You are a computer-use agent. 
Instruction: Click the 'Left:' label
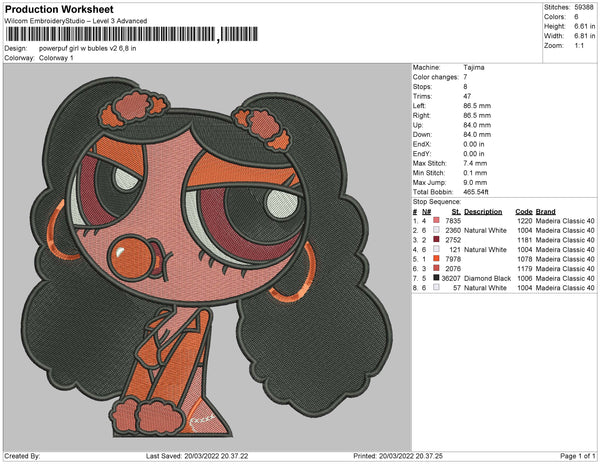(419, 106)
